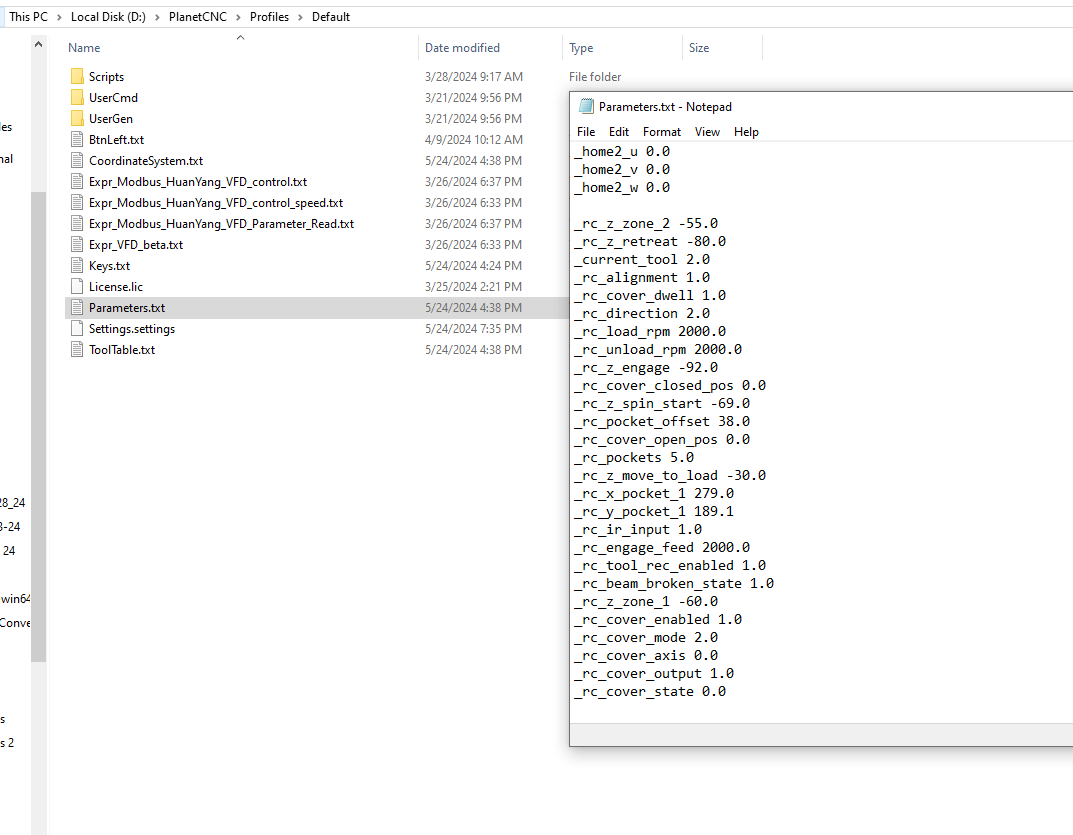1073x835 pixels.
Task: Place cursor on _rc_pockets 5.0 line
Action: pyautogui.click(x=634, y=457)
